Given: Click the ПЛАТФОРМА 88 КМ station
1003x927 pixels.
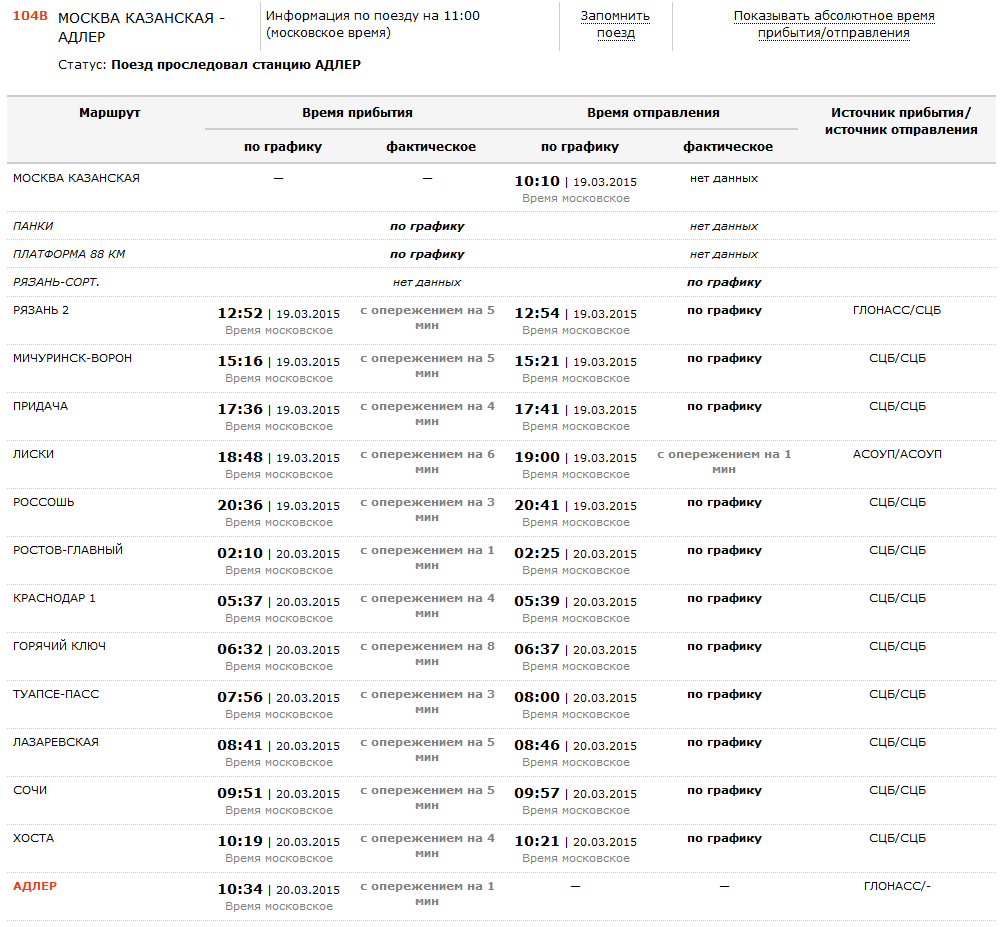Looking at the screenshot, I should [x=69, y=254].
